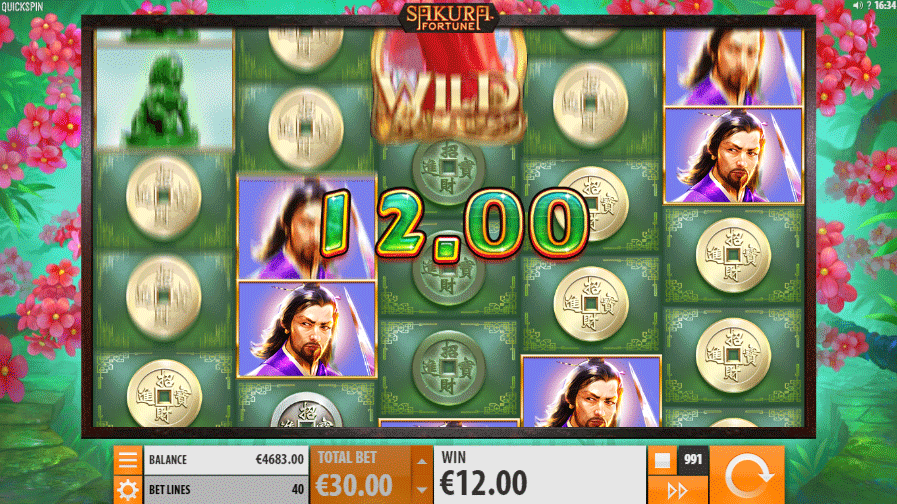
Task: Click the big 12.00 win amount overlay
Action: [455, 224]
